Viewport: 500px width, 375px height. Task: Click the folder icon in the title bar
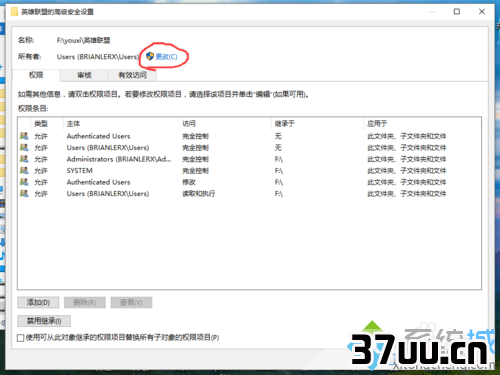(14, 12)
